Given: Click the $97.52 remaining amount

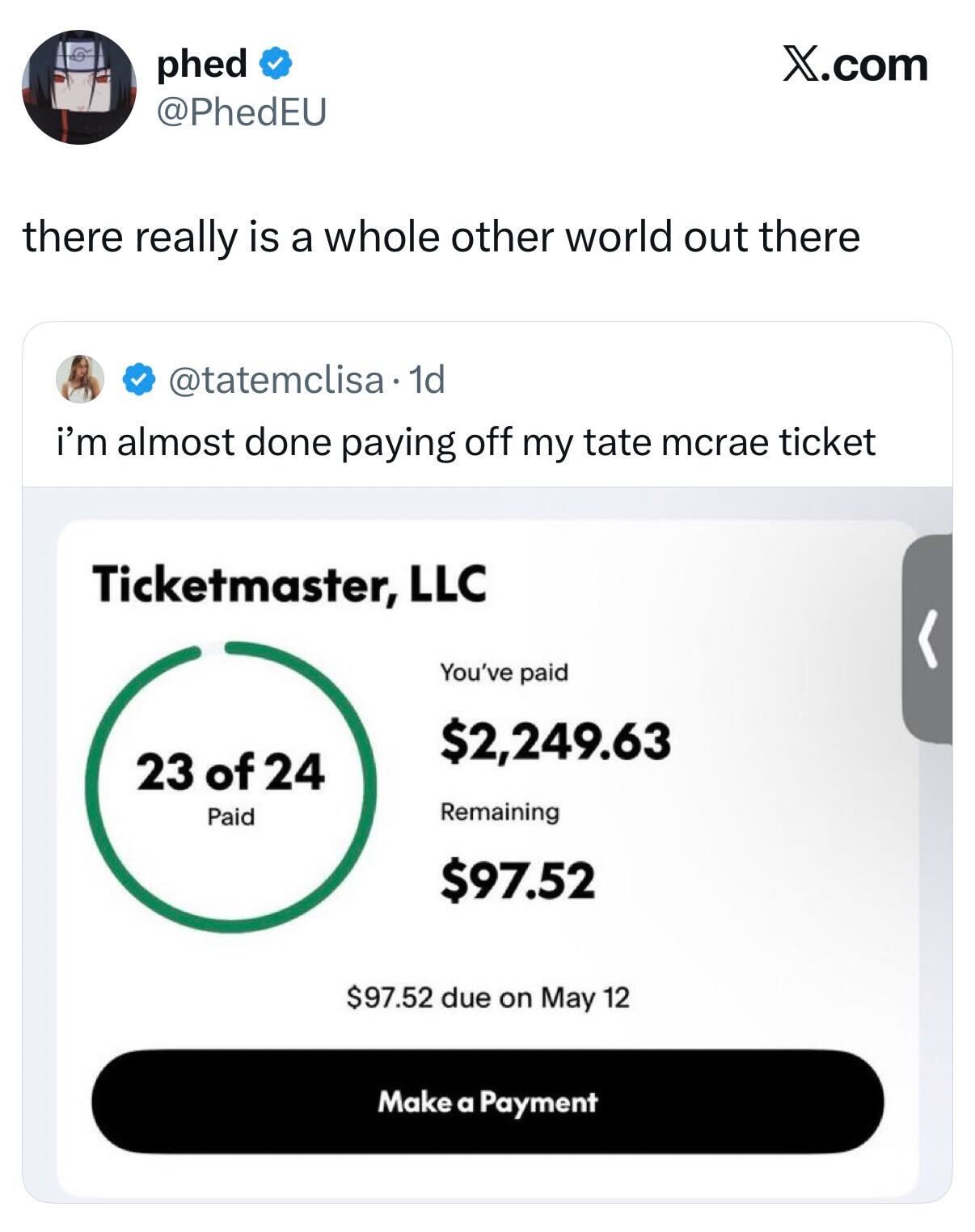Looking at the screenshot, I should pyautogui.click(x=517, y=880).
